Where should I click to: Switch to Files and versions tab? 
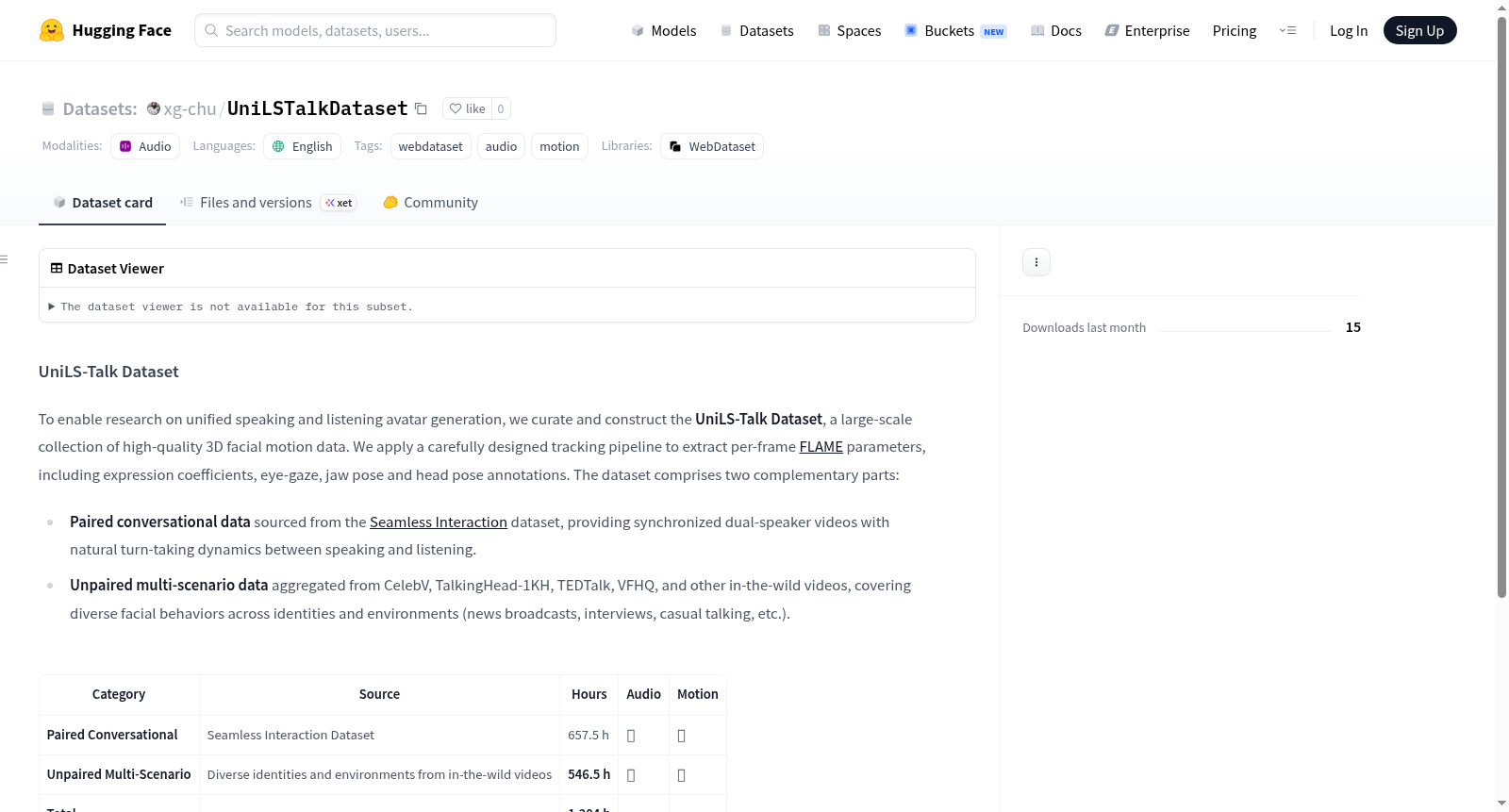pos(268,203)
